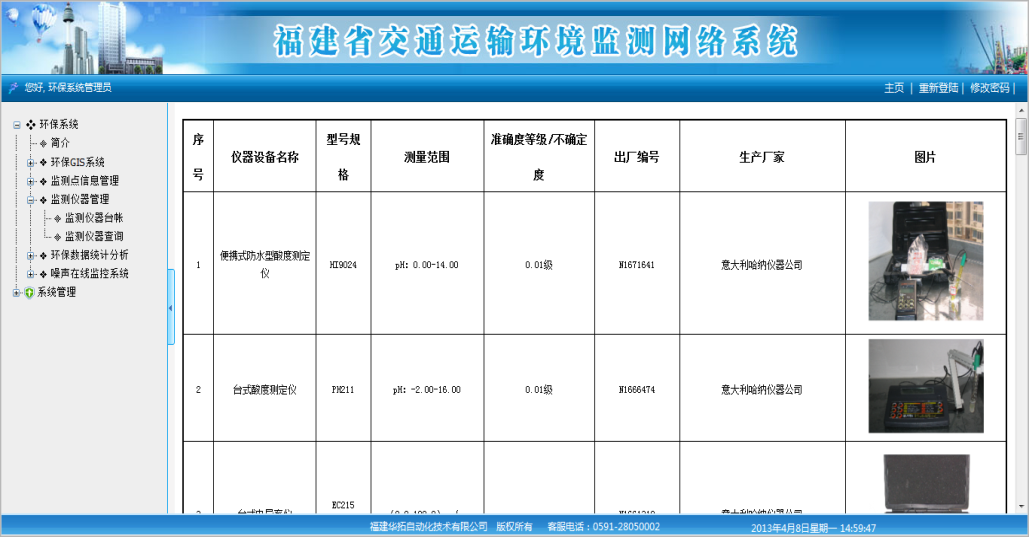The width and height of the screenshot is (1029, 537).
Task: Click 意大利哈纳仪器公司 in row 2
Action: coord(762,390)
